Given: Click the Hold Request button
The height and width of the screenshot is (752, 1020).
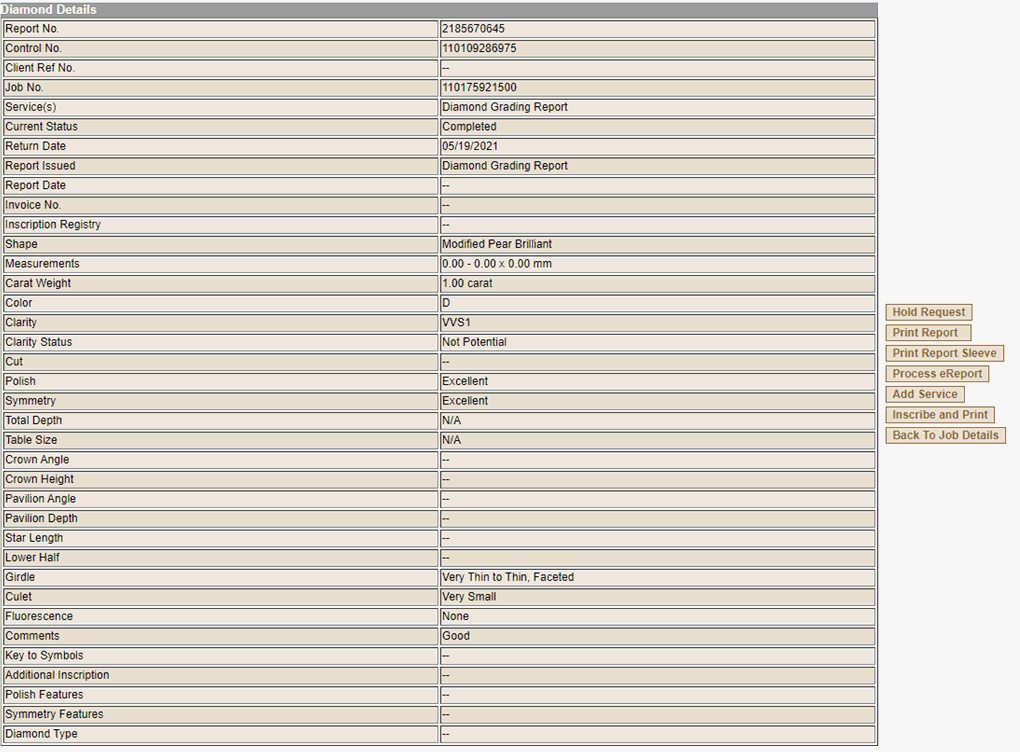Looking at the screenshot, I should click(x=928, y=312).
